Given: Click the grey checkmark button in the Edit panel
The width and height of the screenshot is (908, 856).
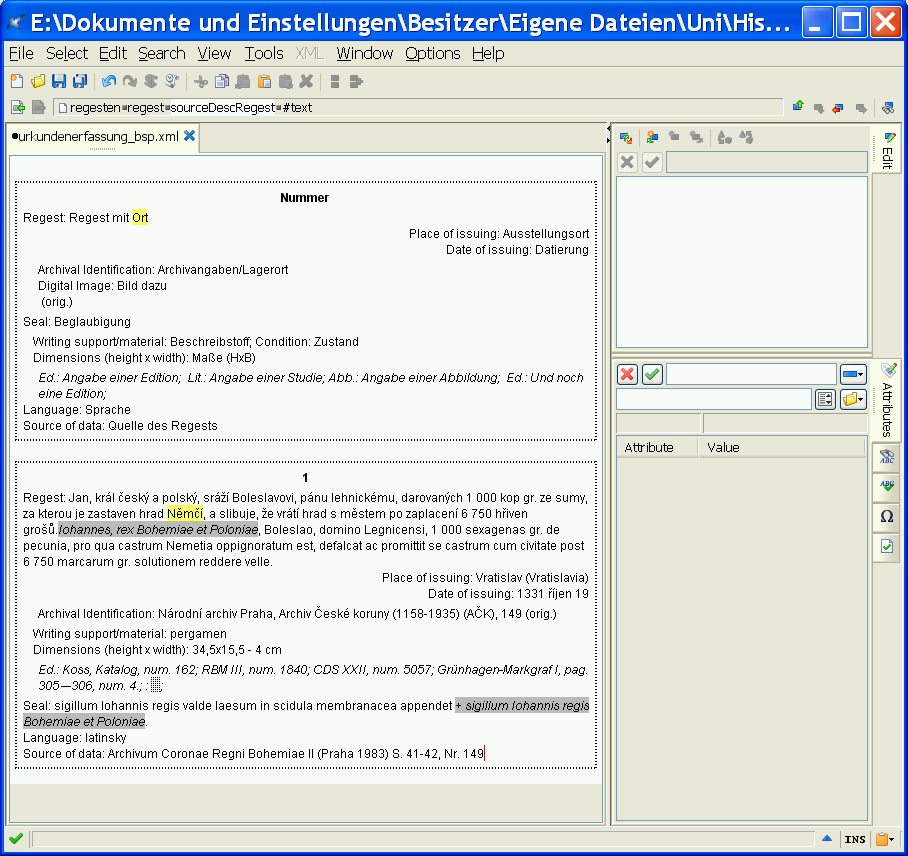Looking at the screenshot, I should 652,162.
